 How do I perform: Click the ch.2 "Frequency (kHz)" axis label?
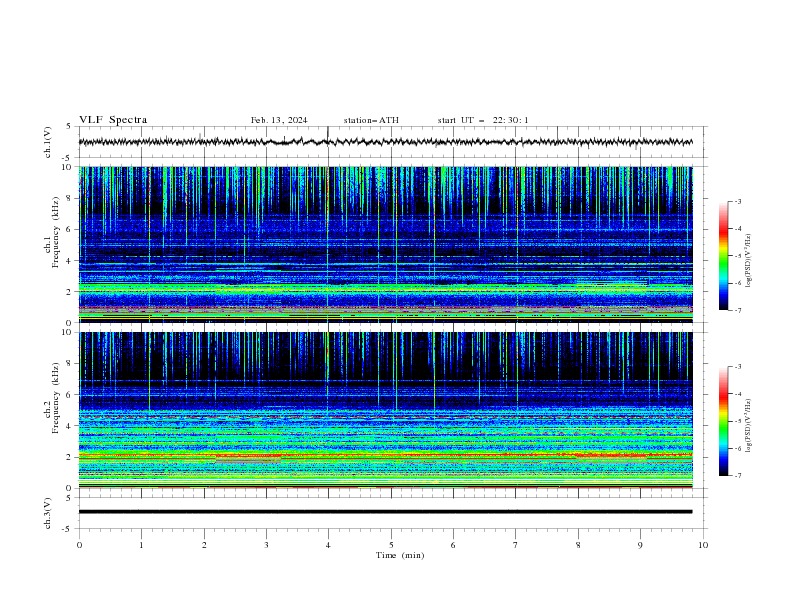point(55,398)
